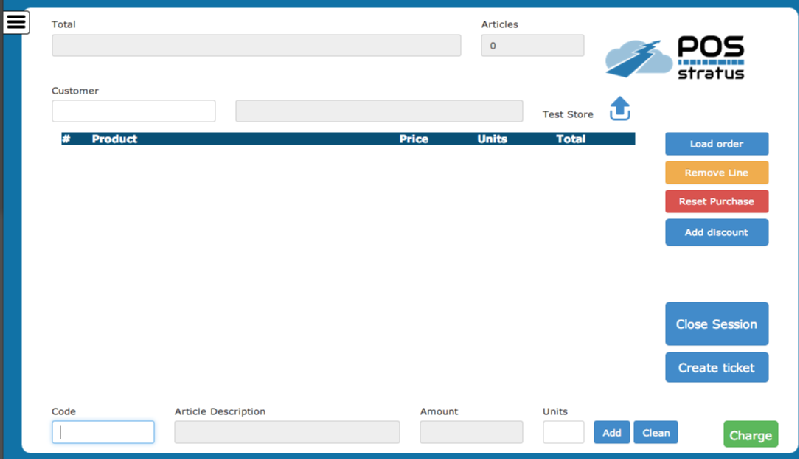Click the Clean button
Viewport: 799px width, 459px height.
(655, 432)
